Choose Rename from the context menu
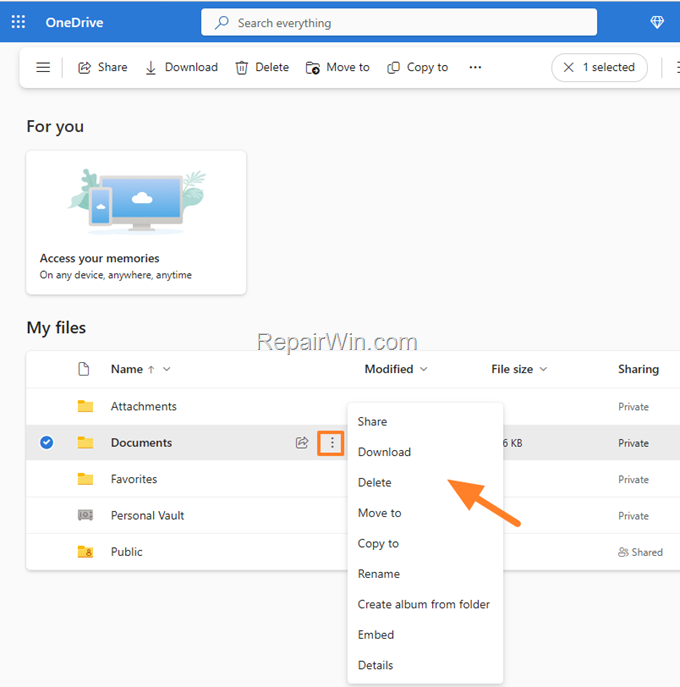Image resolution: width=680 pixels, height=687 pixels. coord(425,574)
